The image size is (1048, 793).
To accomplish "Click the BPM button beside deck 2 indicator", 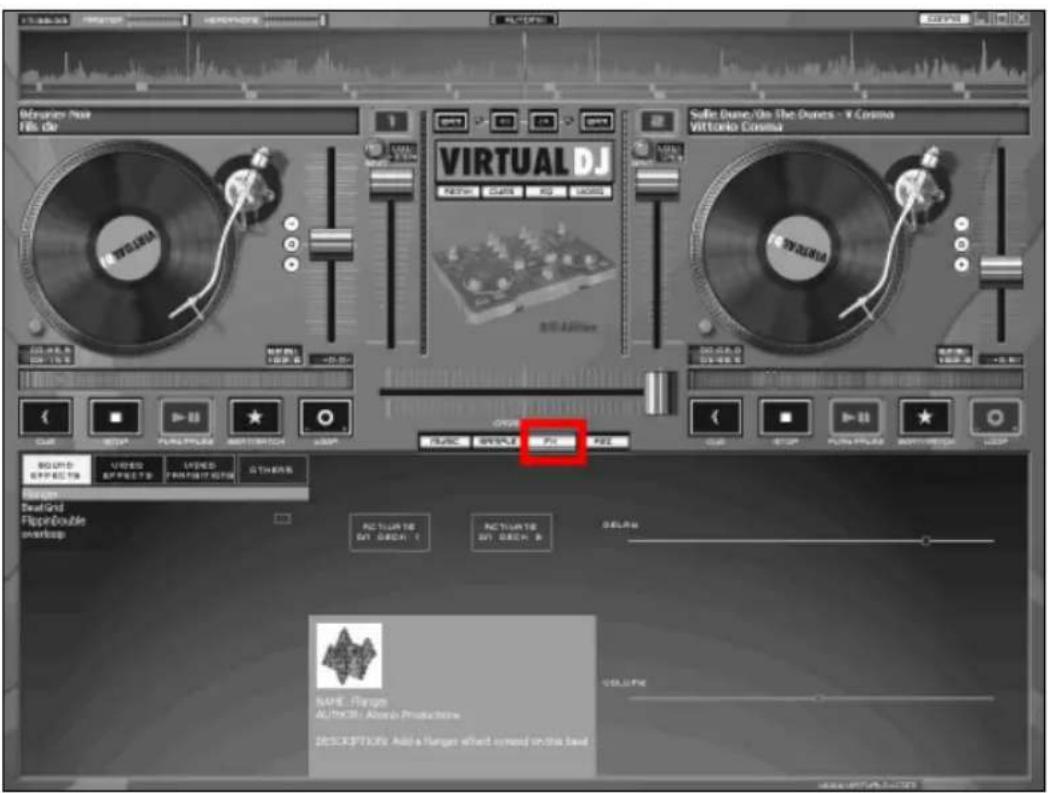I will [x=597, y=122].
